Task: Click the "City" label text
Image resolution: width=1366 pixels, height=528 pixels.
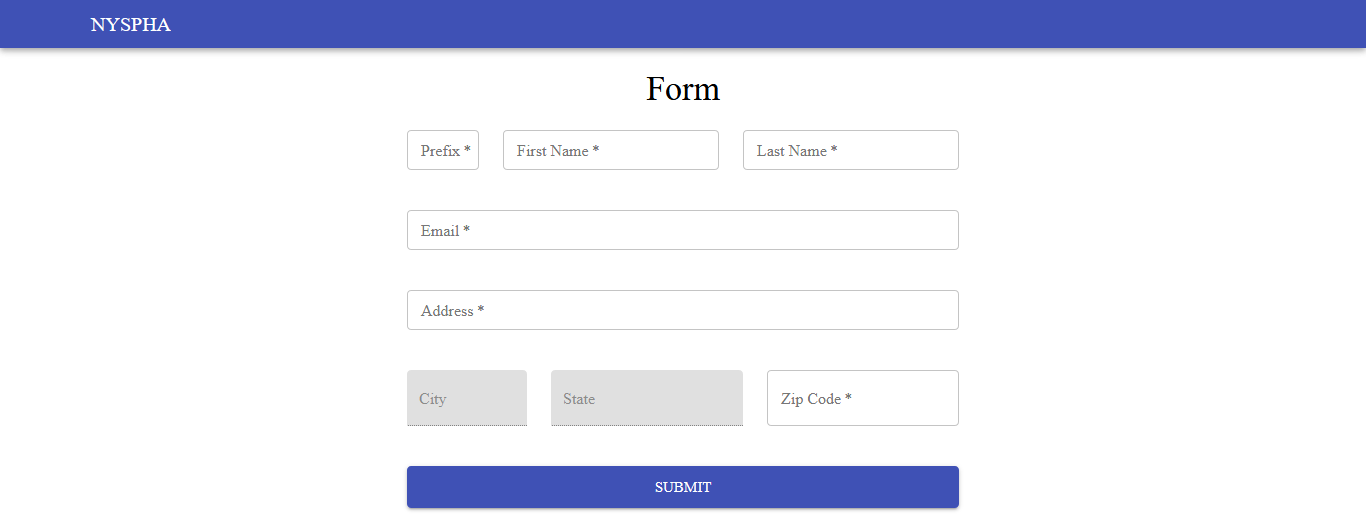Action: coord(433,399)
